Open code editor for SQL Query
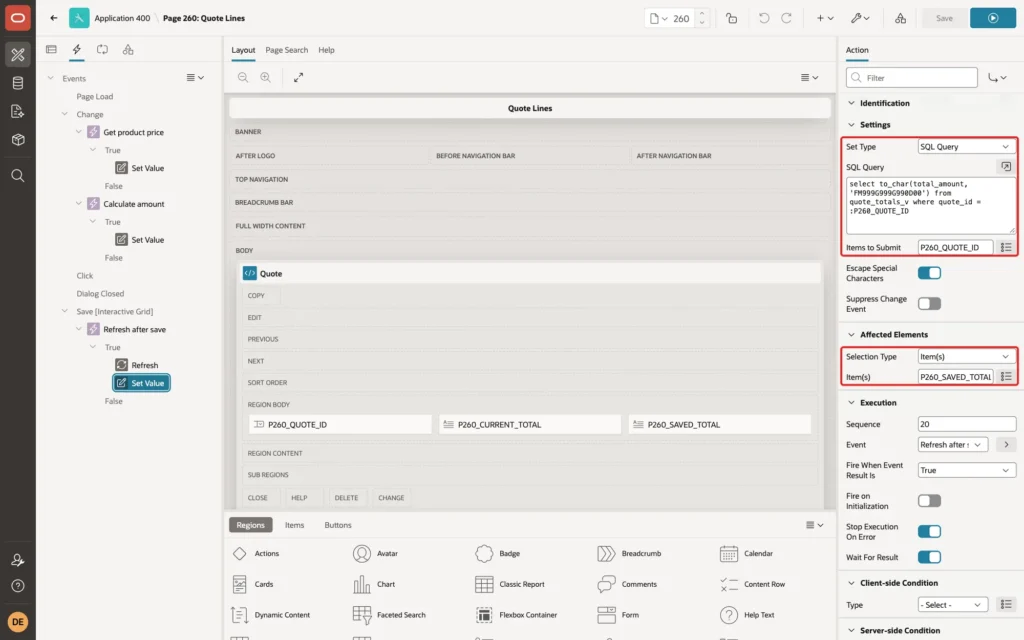 pos(1006,167)
